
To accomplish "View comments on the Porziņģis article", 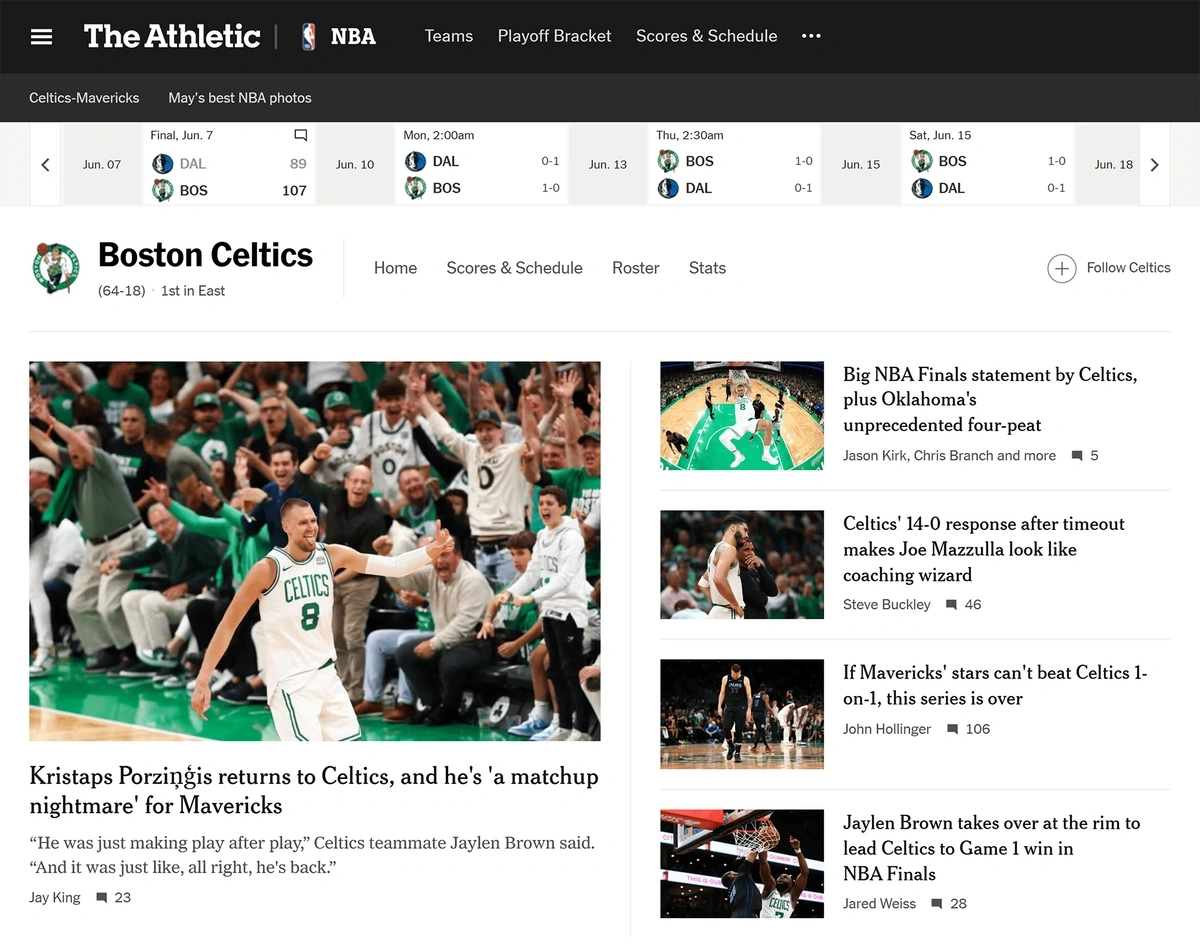I will [x=114, y=897].
